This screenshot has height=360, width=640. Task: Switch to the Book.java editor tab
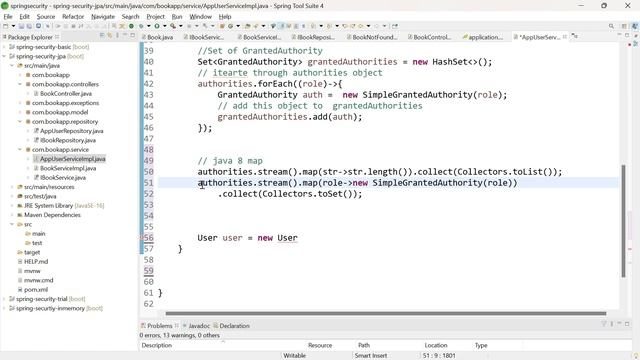157,37
